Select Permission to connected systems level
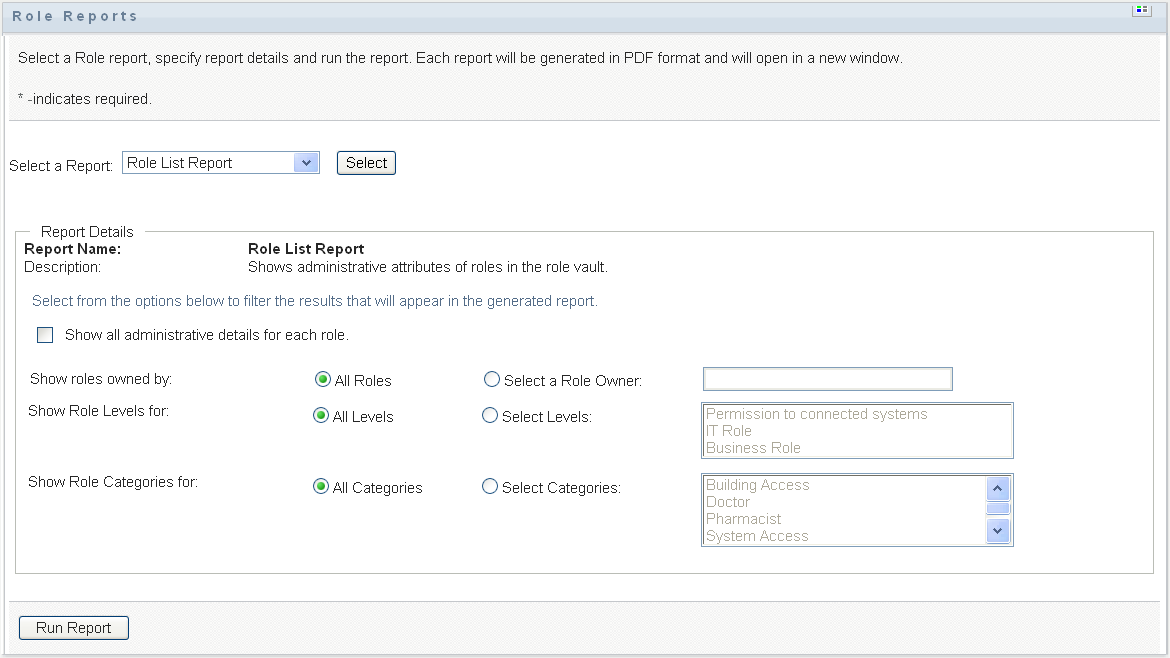 (x=816, y=414)
